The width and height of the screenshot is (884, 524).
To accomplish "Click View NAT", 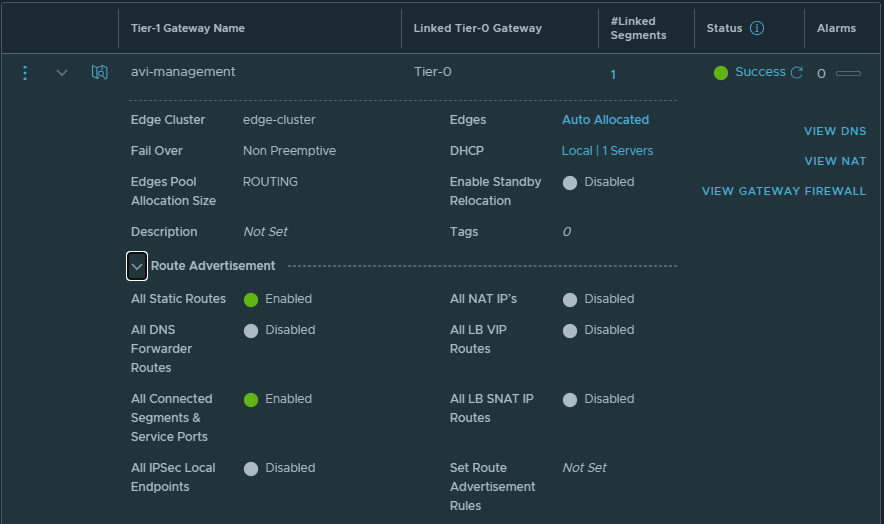I will click(x=835, y=161).
